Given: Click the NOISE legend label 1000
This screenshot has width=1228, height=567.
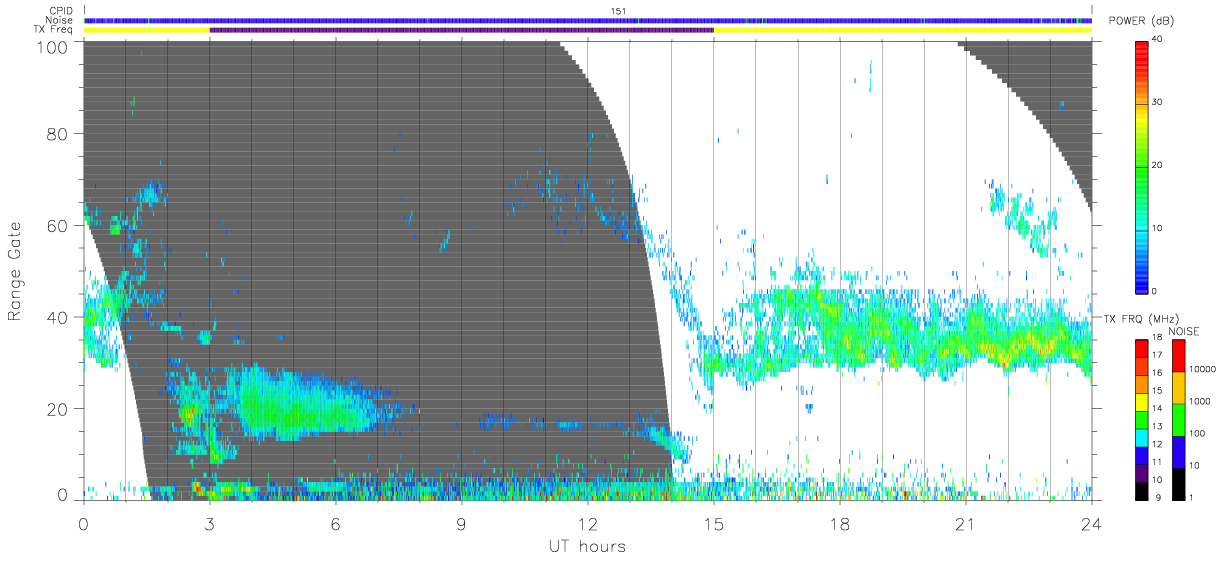Looking at the screenshot, I should pos(1200,401).
